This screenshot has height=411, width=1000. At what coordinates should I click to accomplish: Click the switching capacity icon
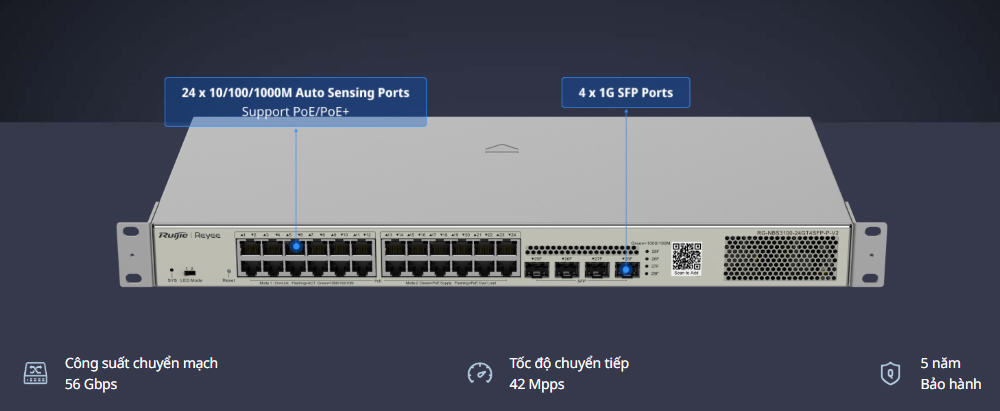pos(35,374)
